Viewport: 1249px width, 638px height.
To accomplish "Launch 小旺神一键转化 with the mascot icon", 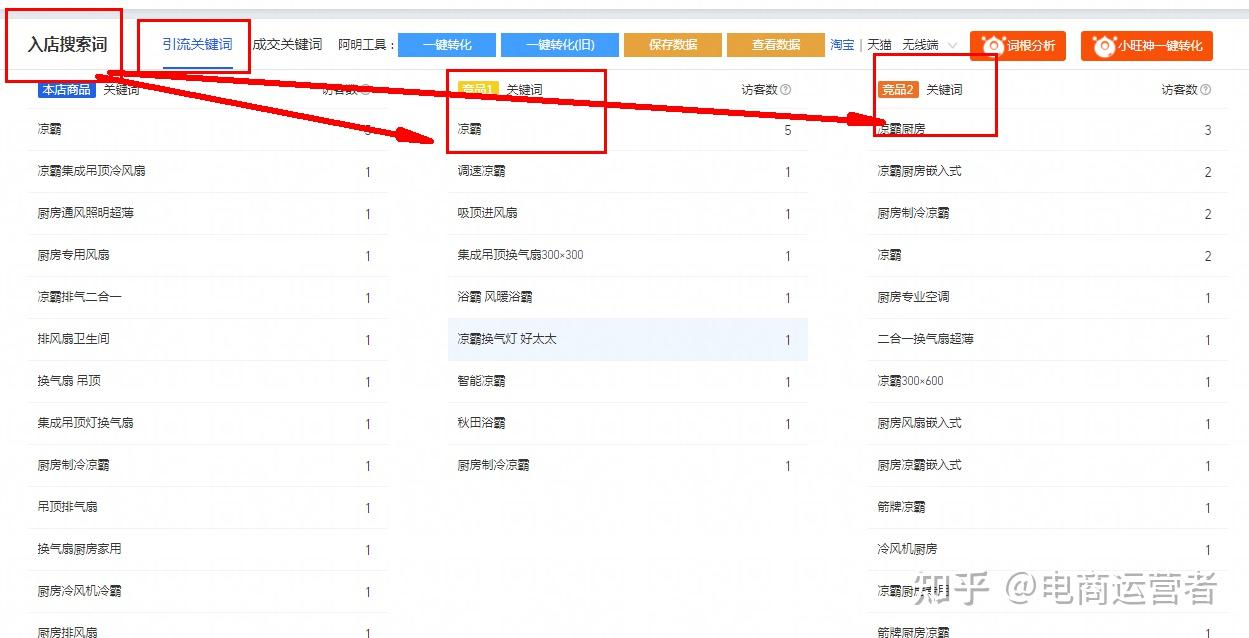I will point(1147,45).
